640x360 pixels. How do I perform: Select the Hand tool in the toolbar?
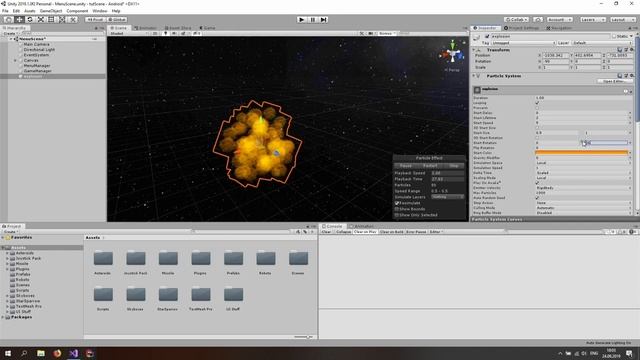click(x=8, y=19)
